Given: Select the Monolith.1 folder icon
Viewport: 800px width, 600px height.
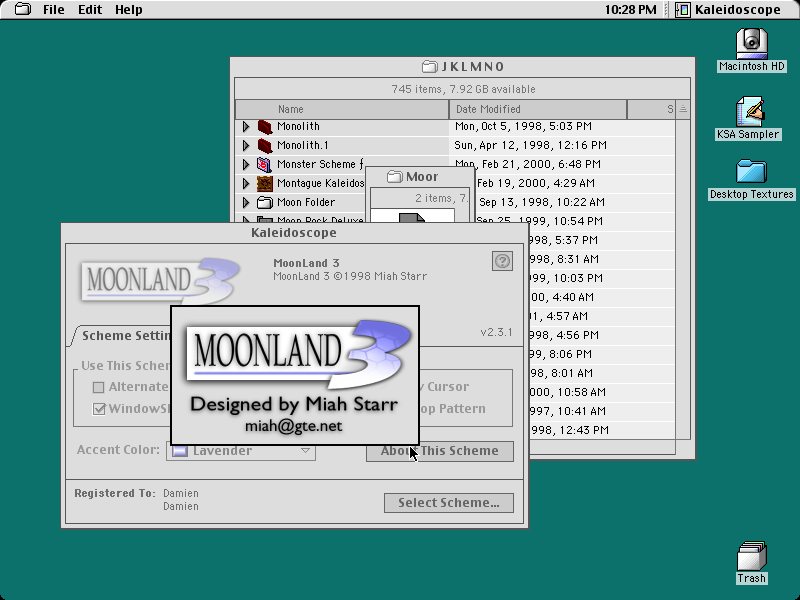Looking at the screenshot, I should pyautogui.click(x=265, y=145).
